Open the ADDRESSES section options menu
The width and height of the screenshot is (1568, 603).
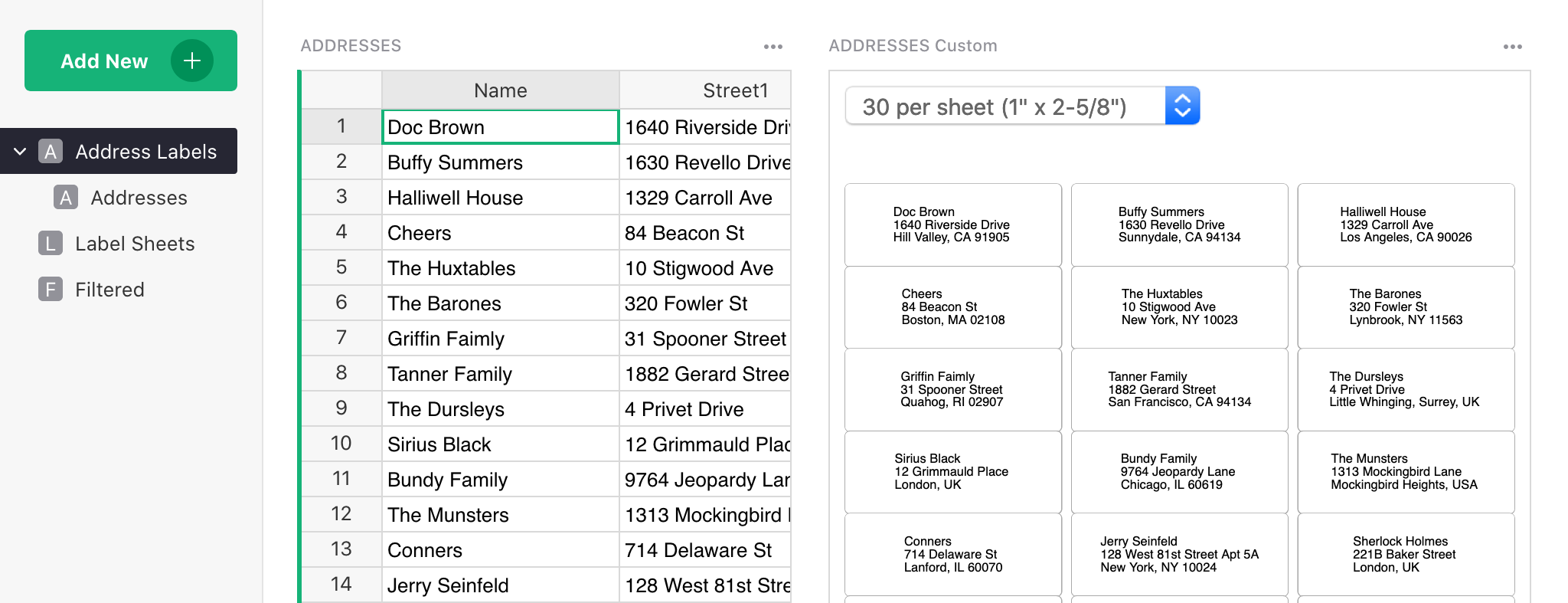click(x=773, y=47)
